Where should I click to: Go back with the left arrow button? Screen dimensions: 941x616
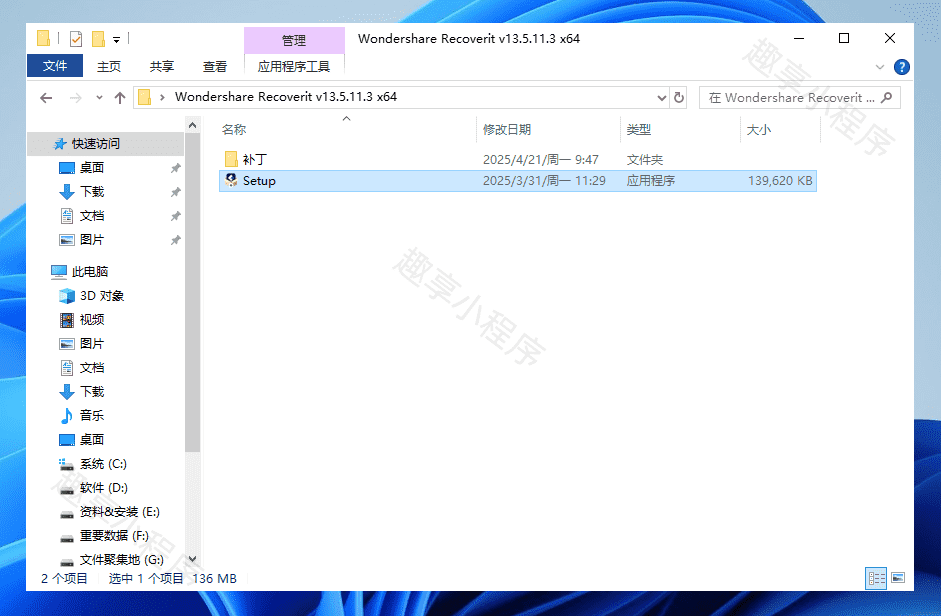point(46,98)
